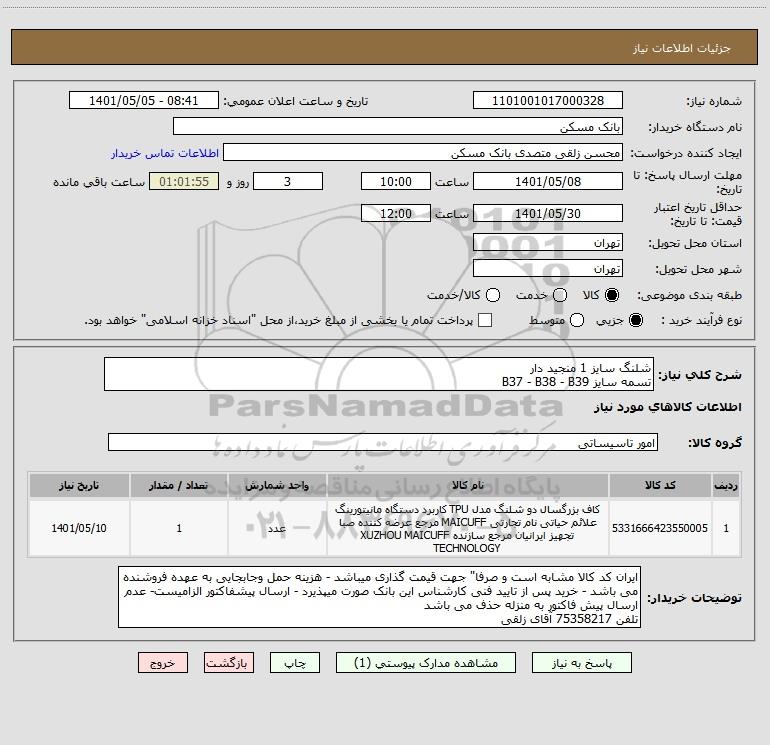The image size is (770, 745).
Task: Click the واحد شمارش column header
Action: point(277,485)
